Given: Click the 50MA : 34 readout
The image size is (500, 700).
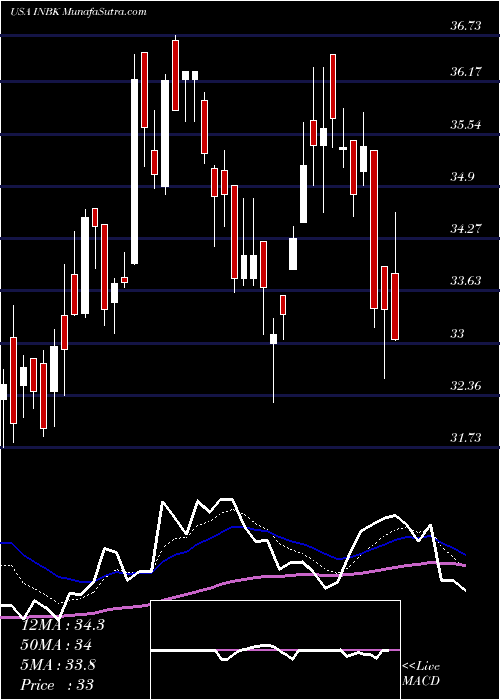Looking at the screenshot, I should [57, 645].
